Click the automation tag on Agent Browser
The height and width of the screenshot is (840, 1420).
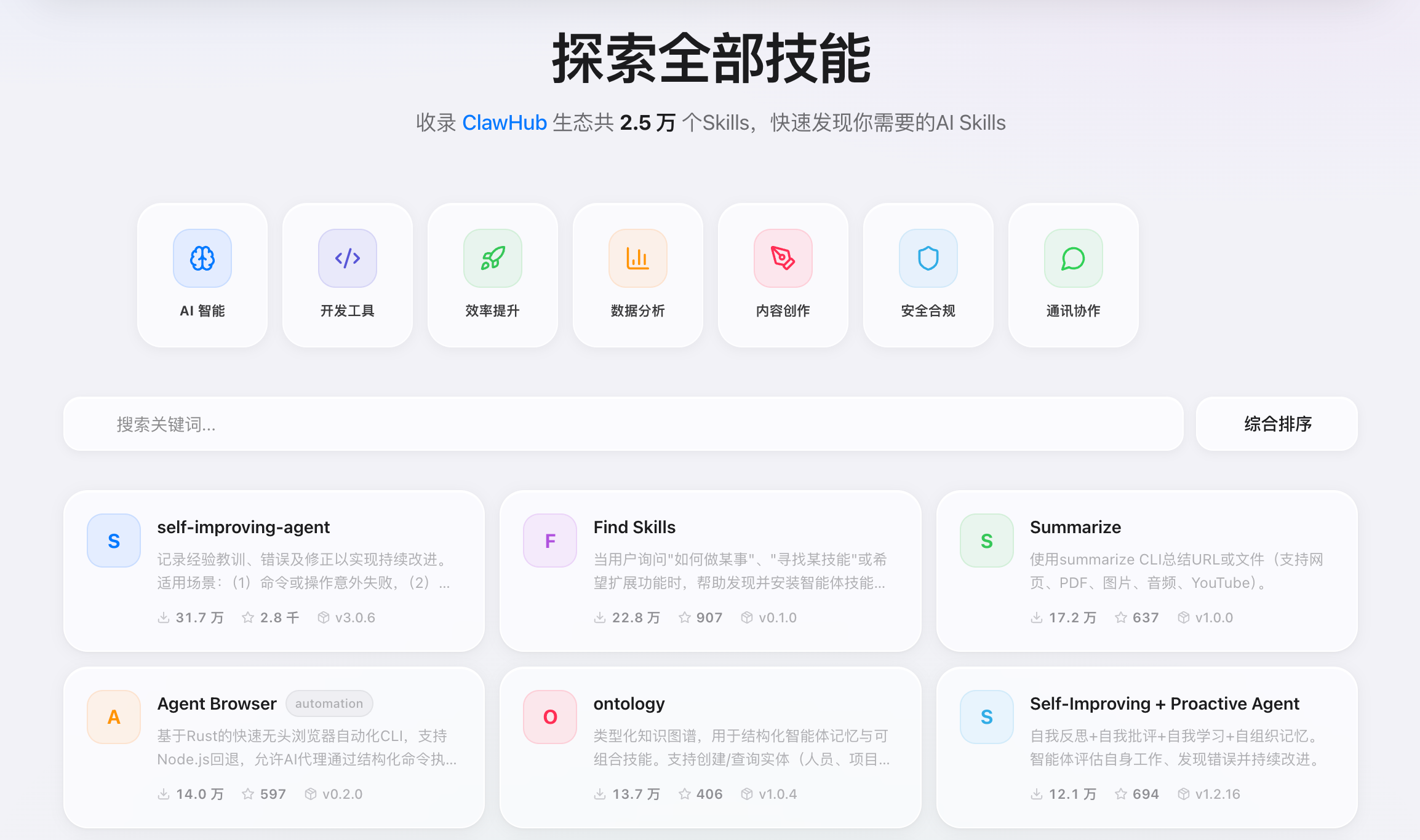(329, 703)
